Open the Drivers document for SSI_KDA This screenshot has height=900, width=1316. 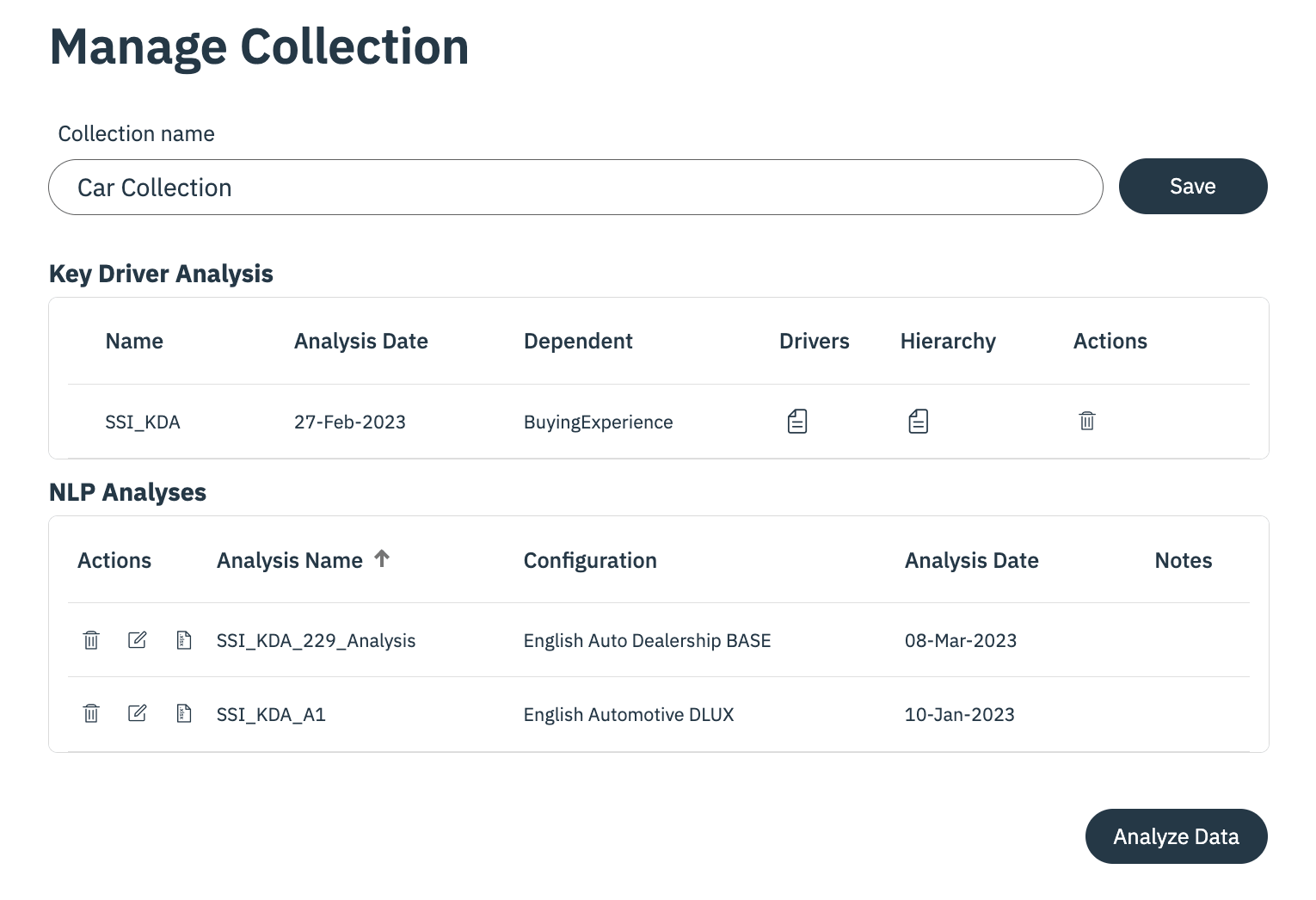(796, 421)
